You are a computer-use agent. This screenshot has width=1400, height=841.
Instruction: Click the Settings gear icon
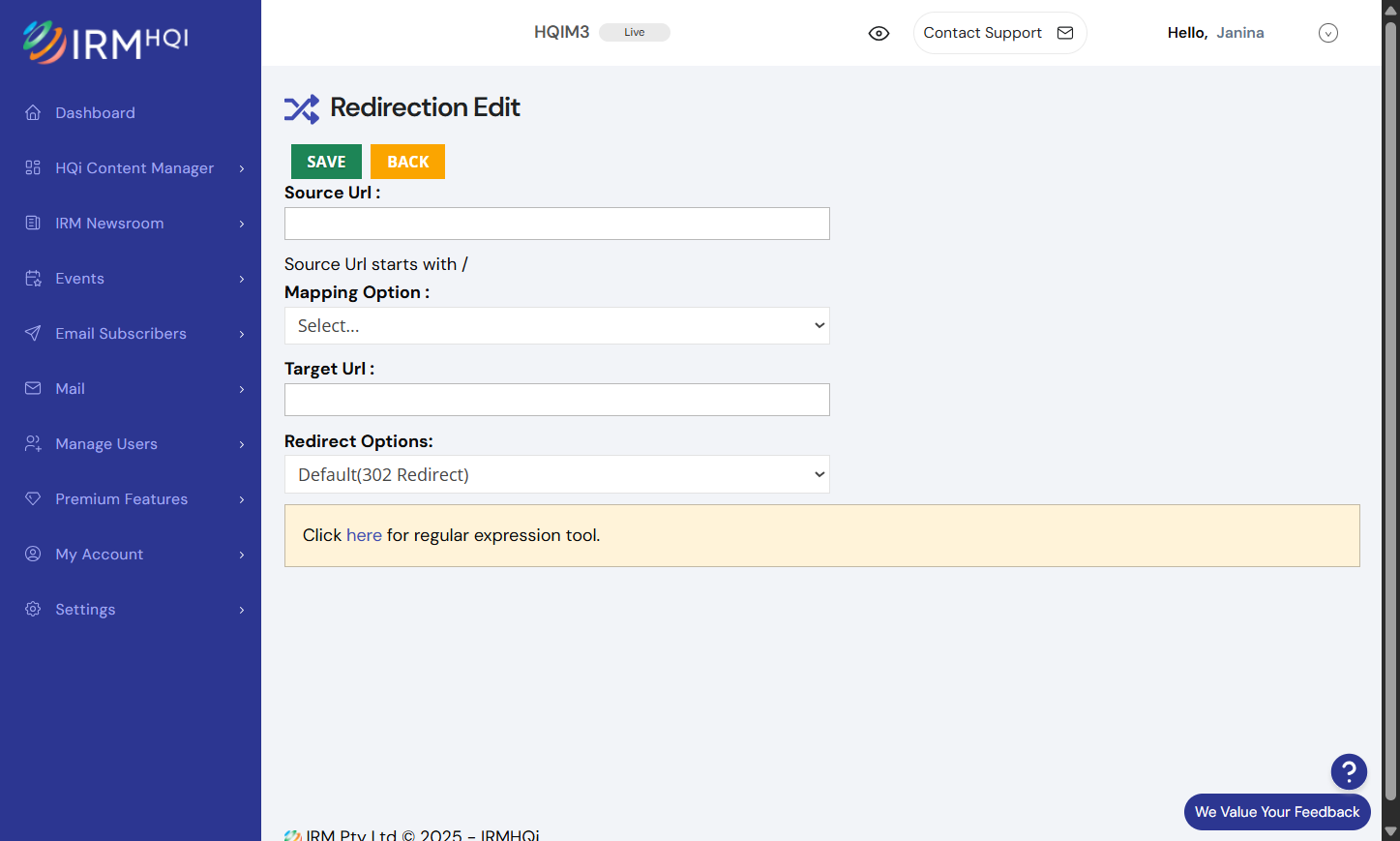pos(33,609)
